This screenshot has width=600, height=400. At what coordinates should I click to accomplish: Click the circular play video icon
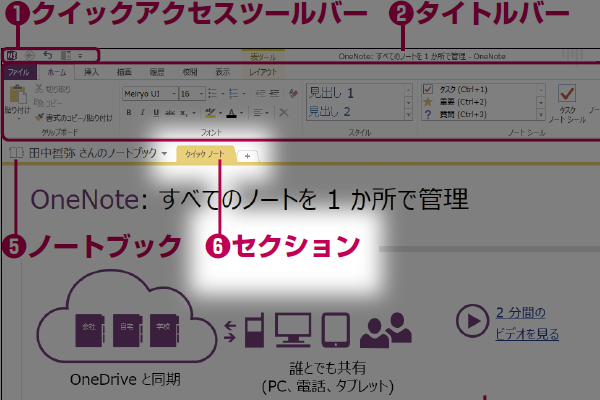tap(473, 321)
